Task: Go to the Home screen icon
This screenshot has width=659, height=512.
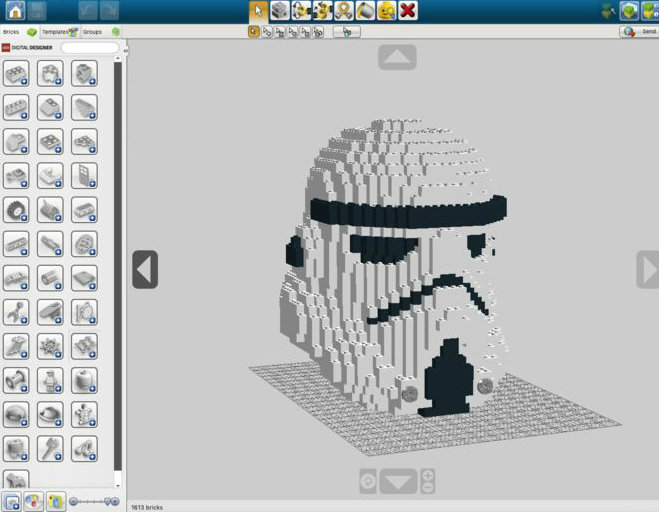Action: coord(16,11)
